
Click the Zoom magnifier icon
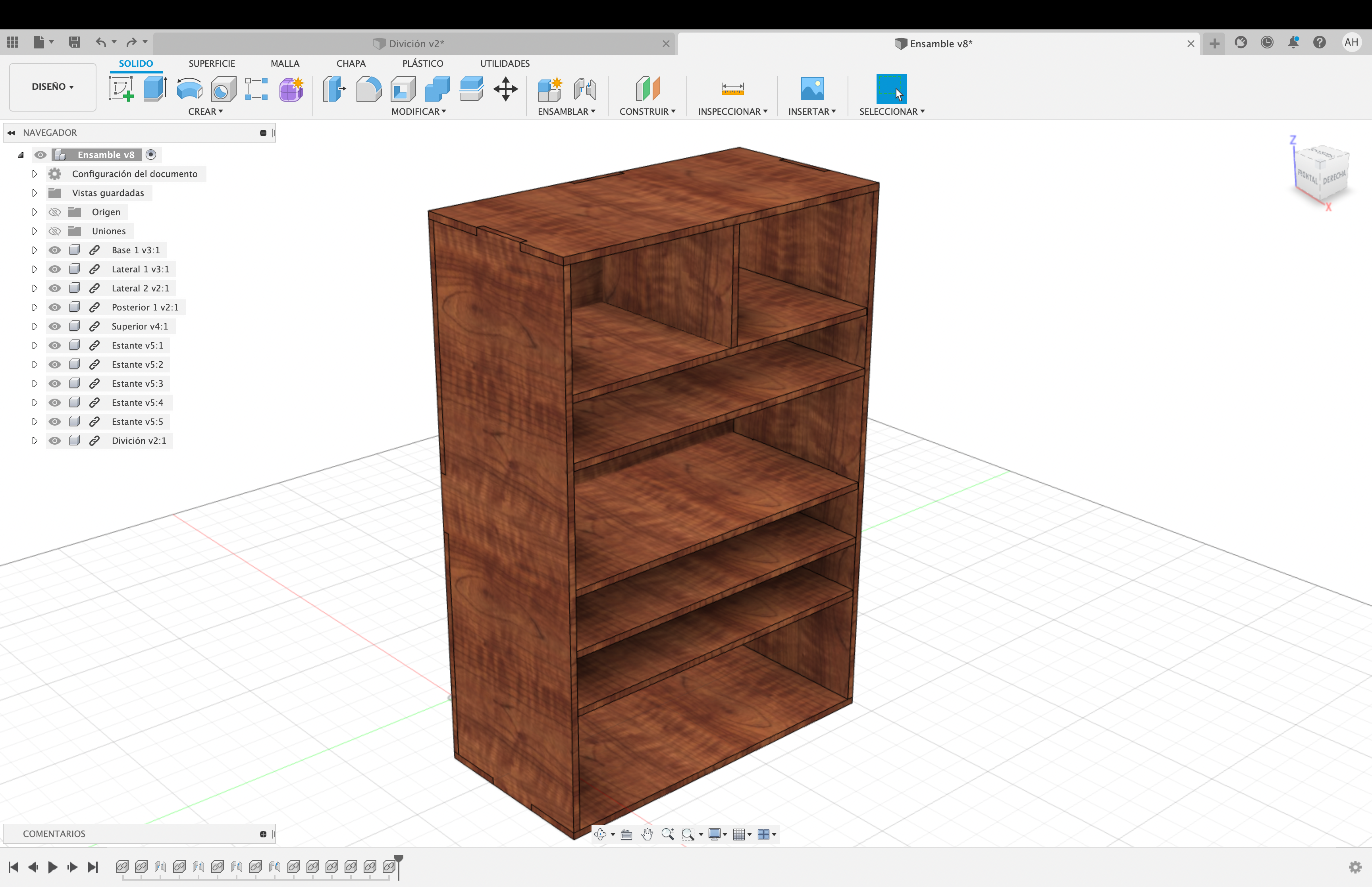tap(668, 834)
